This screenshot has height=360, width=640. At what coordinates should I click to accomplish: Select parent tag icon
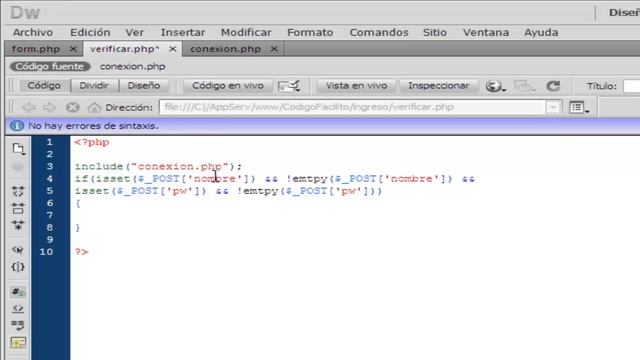coord(18,250)
